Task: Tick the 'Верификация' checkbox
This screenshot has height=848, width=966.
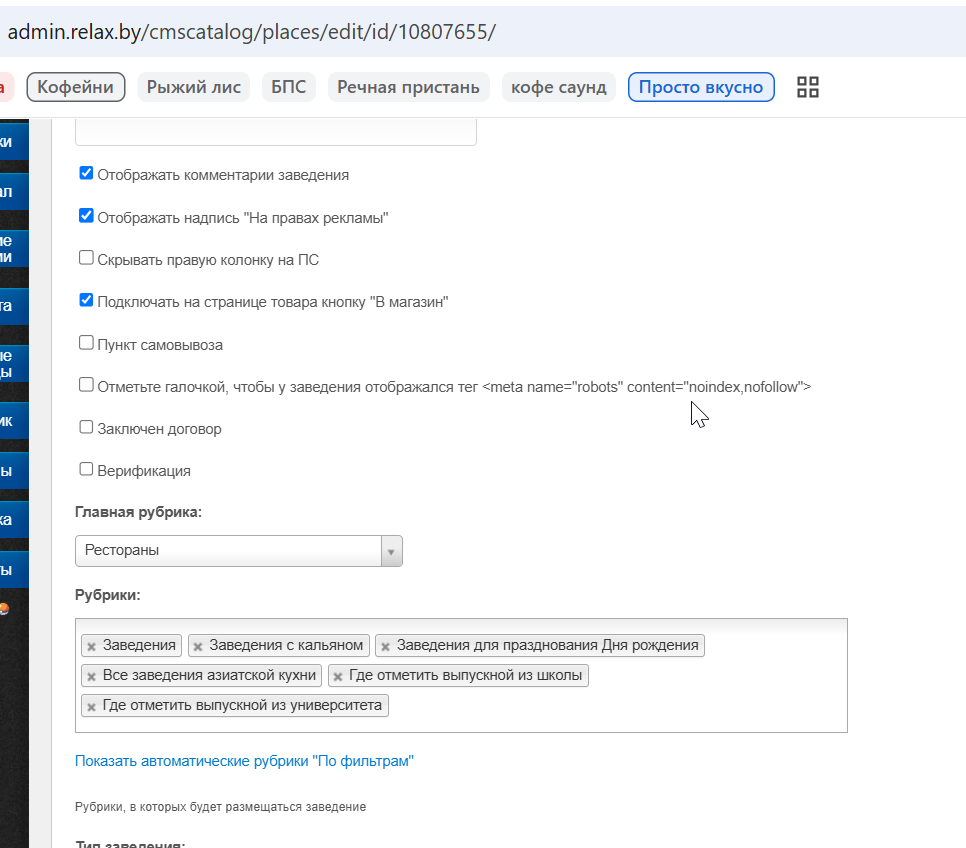Action: tap(86, 469)
